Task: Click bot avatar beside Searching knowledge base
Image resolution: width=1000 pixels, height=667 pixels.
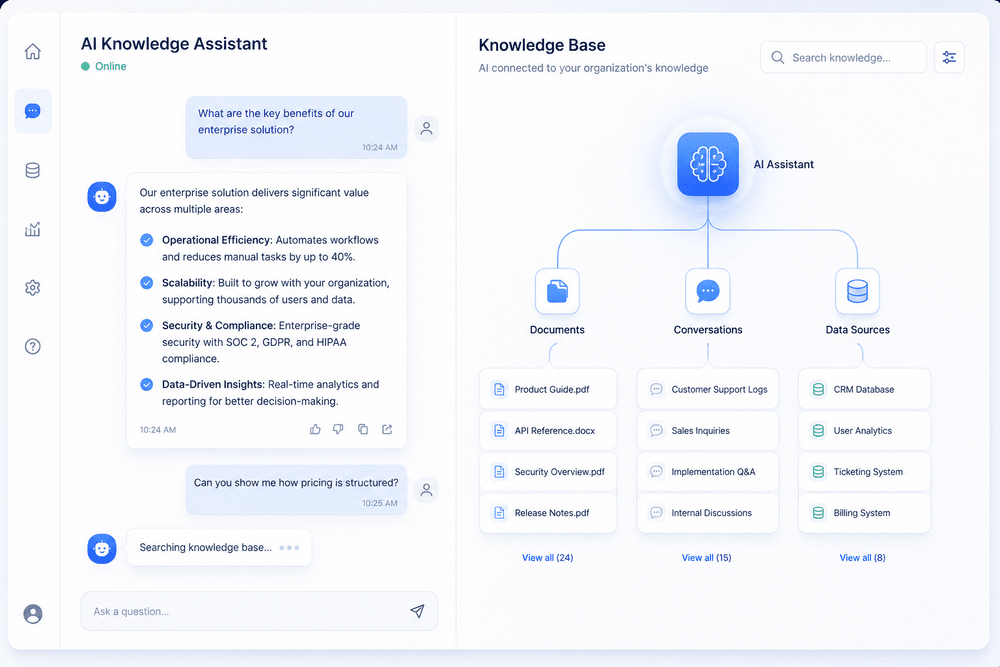Action: click(x=102, y=548)
